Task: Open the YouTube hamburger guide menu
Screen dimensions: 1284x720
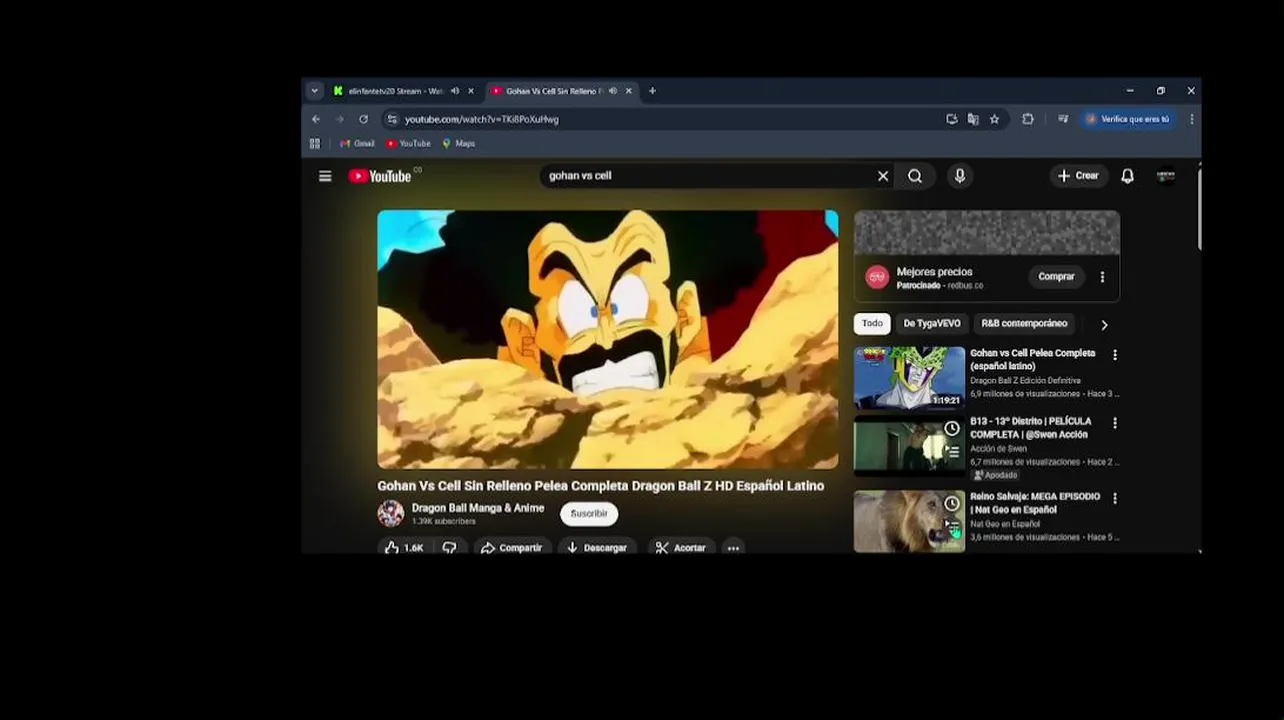Action: 325,176
